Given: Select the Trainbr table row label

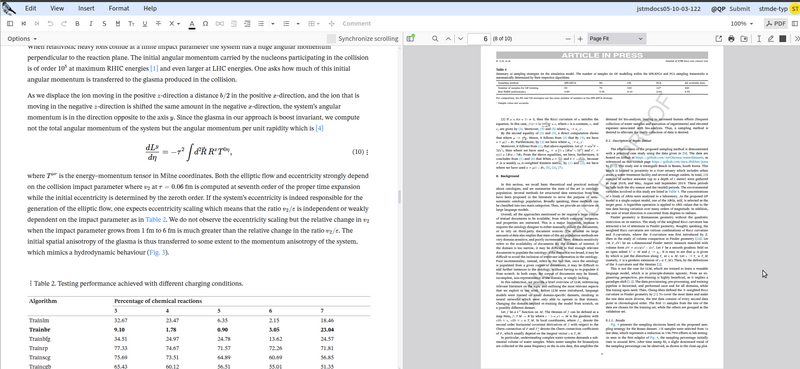Looking at the screenshot, I should tap(39, 330).
